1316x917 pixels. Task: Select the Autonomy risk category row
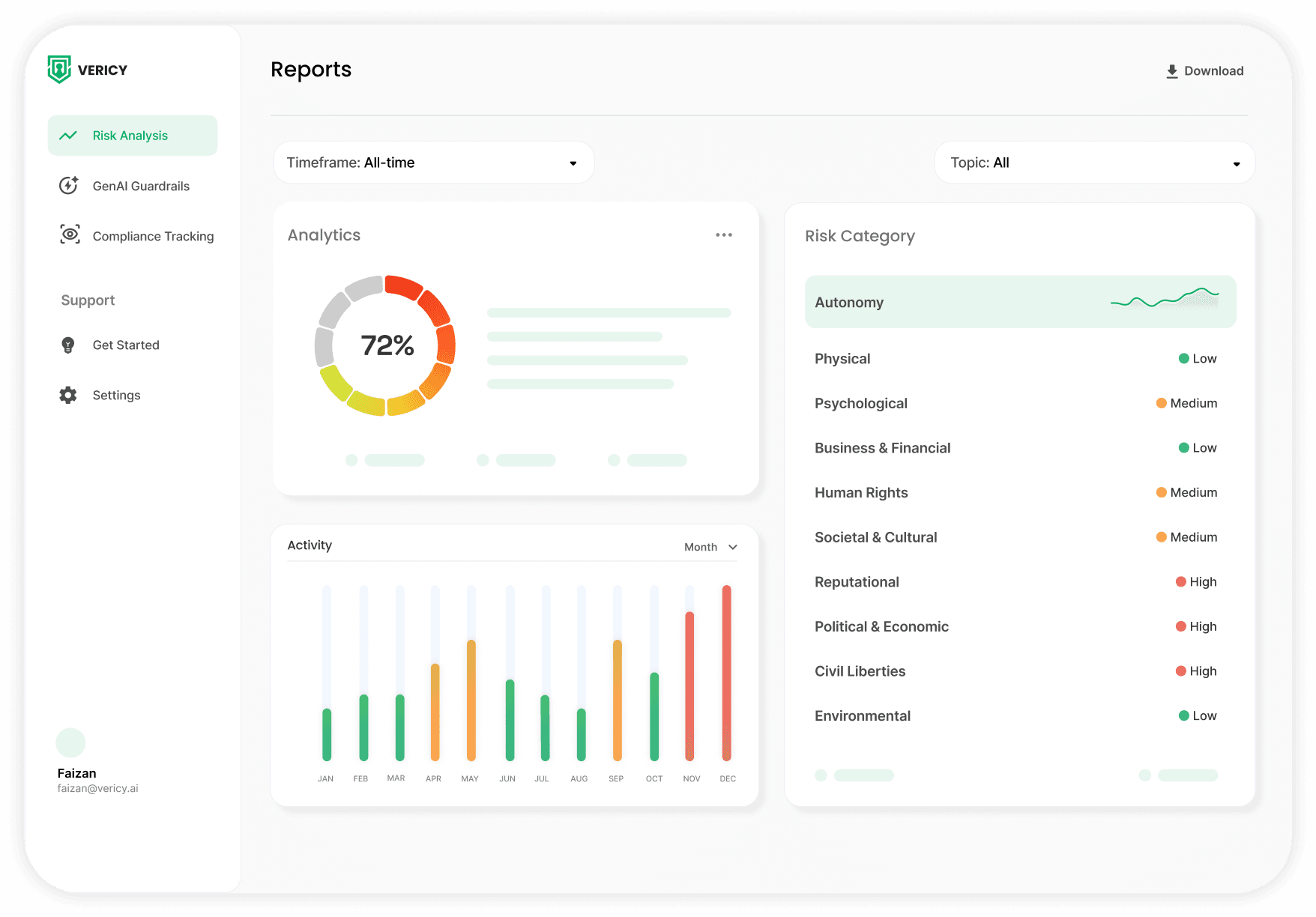tap(1019, 302)
